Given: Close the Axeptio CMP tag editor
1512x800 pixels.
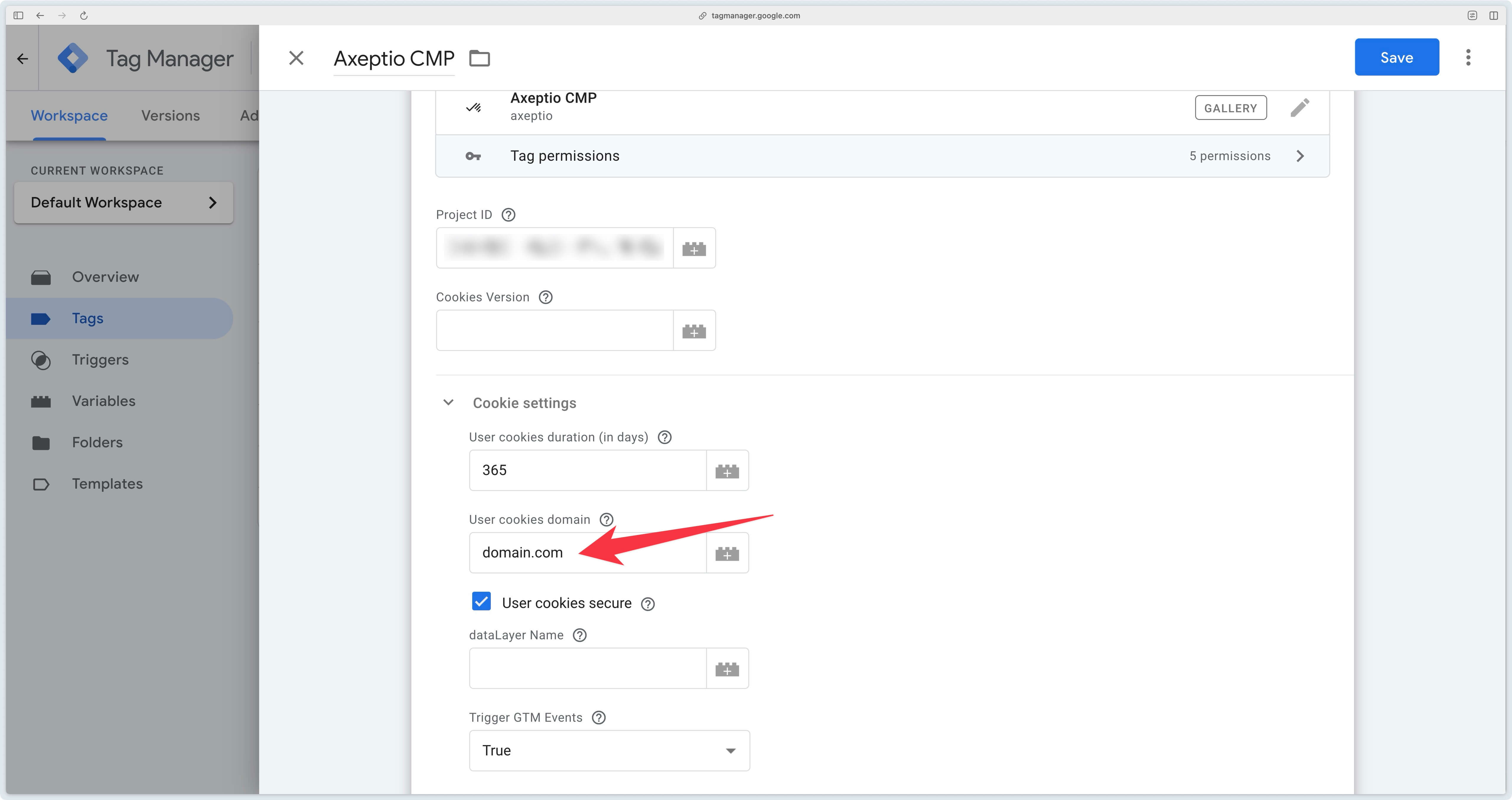Looking at the screenshot, I should click(296, 58).
